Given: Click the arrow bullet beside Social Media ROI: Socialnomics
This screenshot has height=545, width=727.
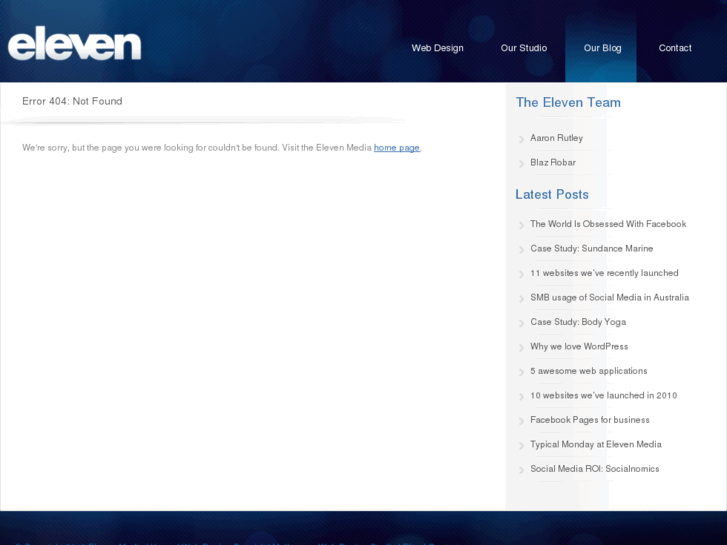Looking at the screenshot, I should [x=521, y=470].
